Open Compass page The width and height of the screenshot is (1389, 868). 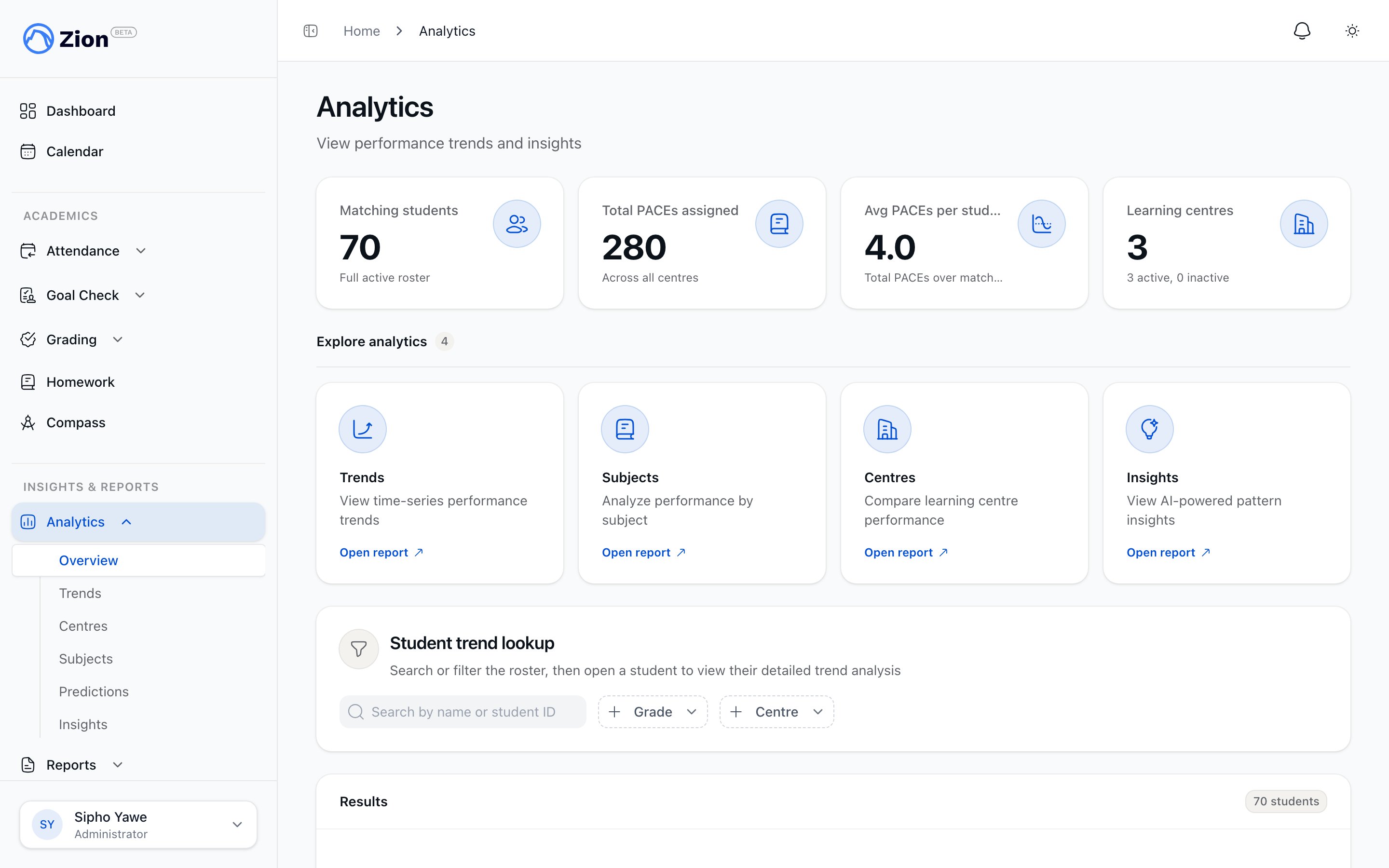pyautogui.click(x=138, y=422)
